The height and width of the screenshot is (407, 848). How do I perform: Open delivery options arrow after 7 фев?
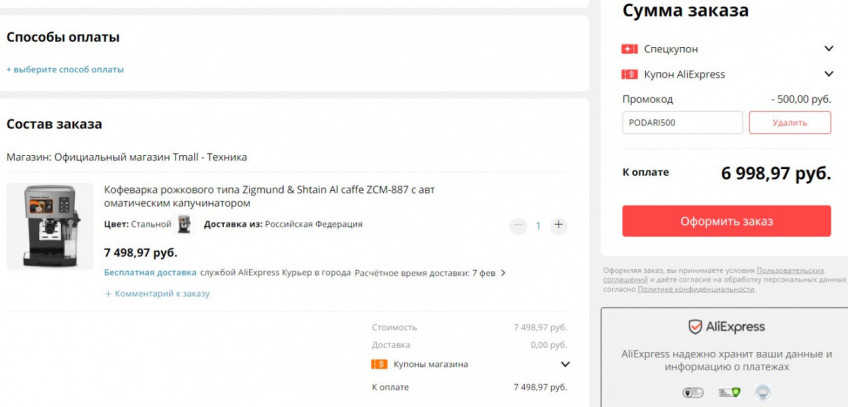click(x=503, y=272)
